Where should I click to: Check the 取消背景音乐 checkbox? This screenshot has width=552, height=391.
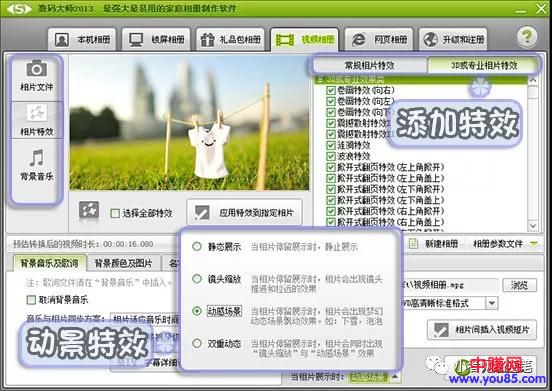(x=31, y=300)
